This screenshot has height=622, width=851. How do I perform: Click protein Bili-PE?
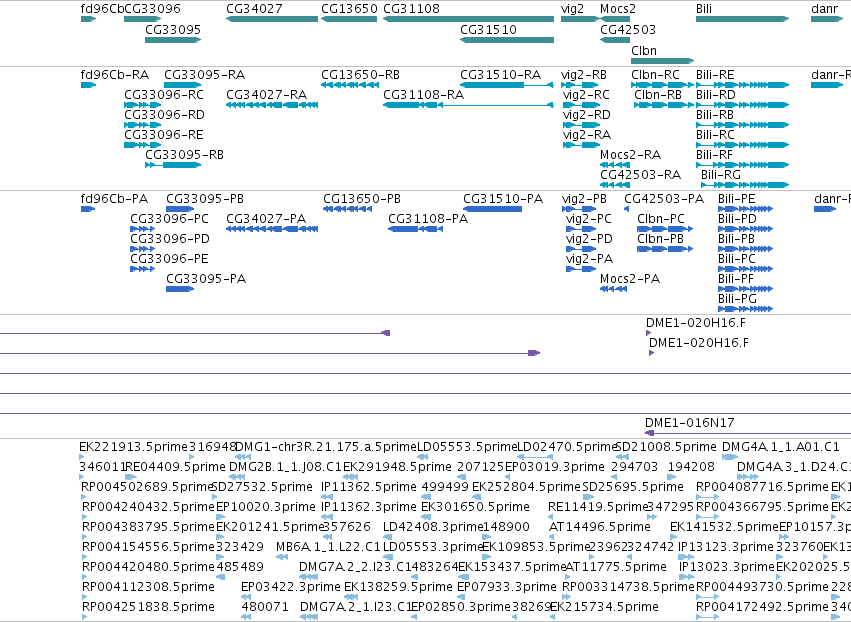pos(736,199)
